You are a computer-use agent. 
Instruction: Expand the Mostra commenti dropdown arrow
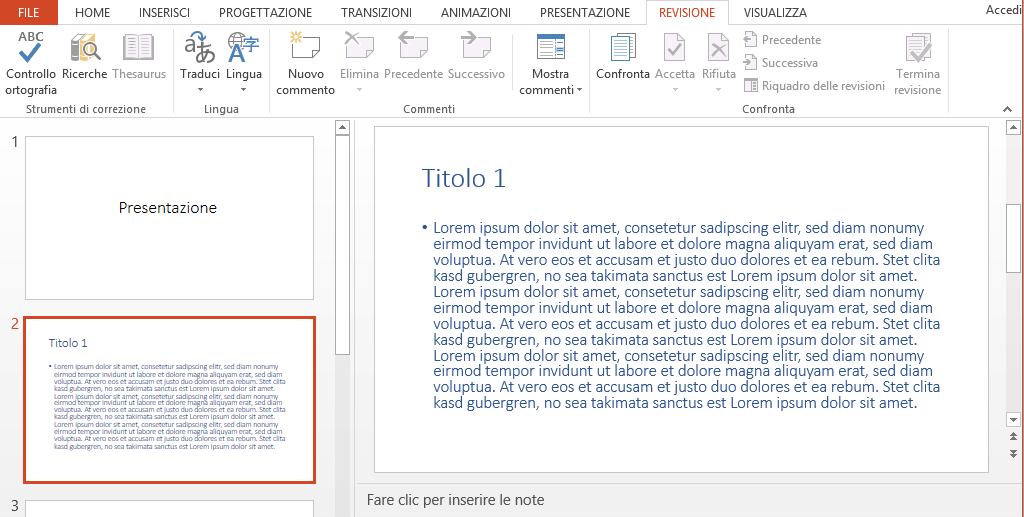pyautogui.click(x=579, y=90)
